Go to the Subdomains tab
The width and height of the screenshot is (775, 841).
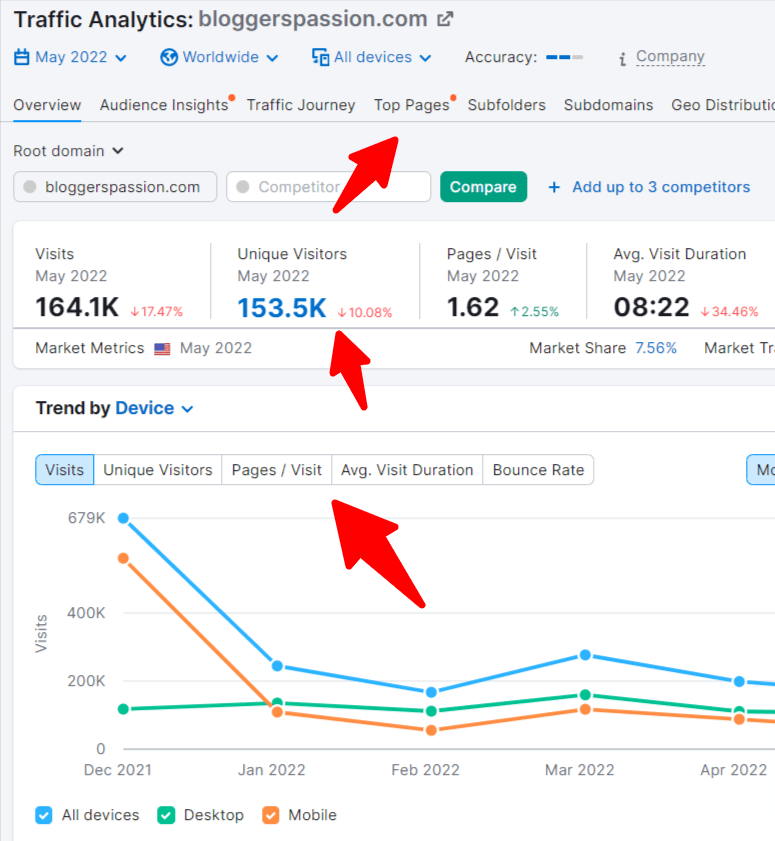608,105
